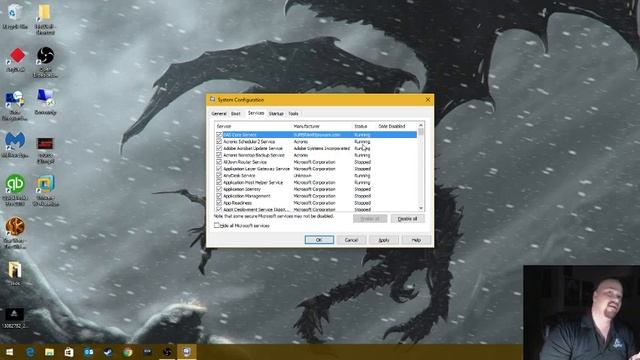Click the services list scroll-up arrow
This screenshot has height=360, width=640.
(x=421, y=125)
